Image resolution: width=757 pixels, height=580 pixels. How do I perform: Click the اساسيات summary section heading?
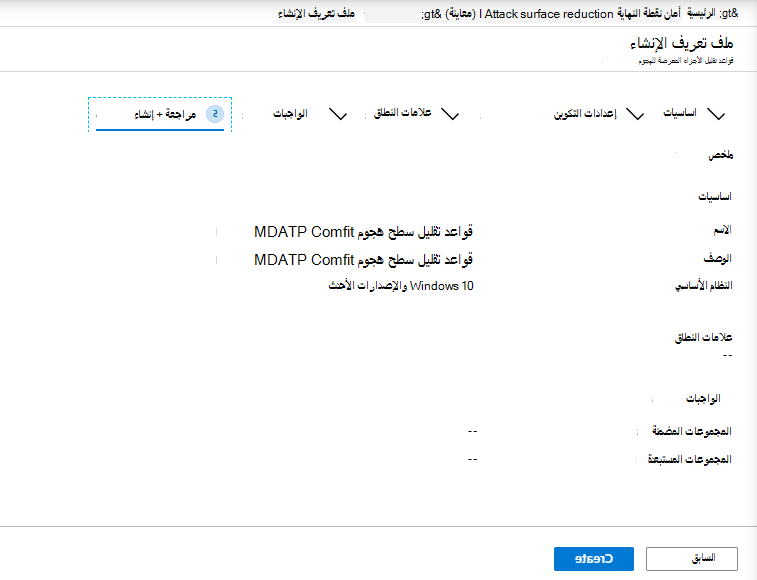point(715,197)
